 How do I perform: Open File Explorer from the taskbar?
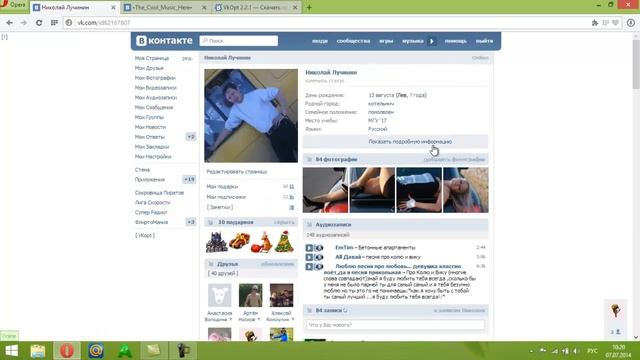pos(38,351)
